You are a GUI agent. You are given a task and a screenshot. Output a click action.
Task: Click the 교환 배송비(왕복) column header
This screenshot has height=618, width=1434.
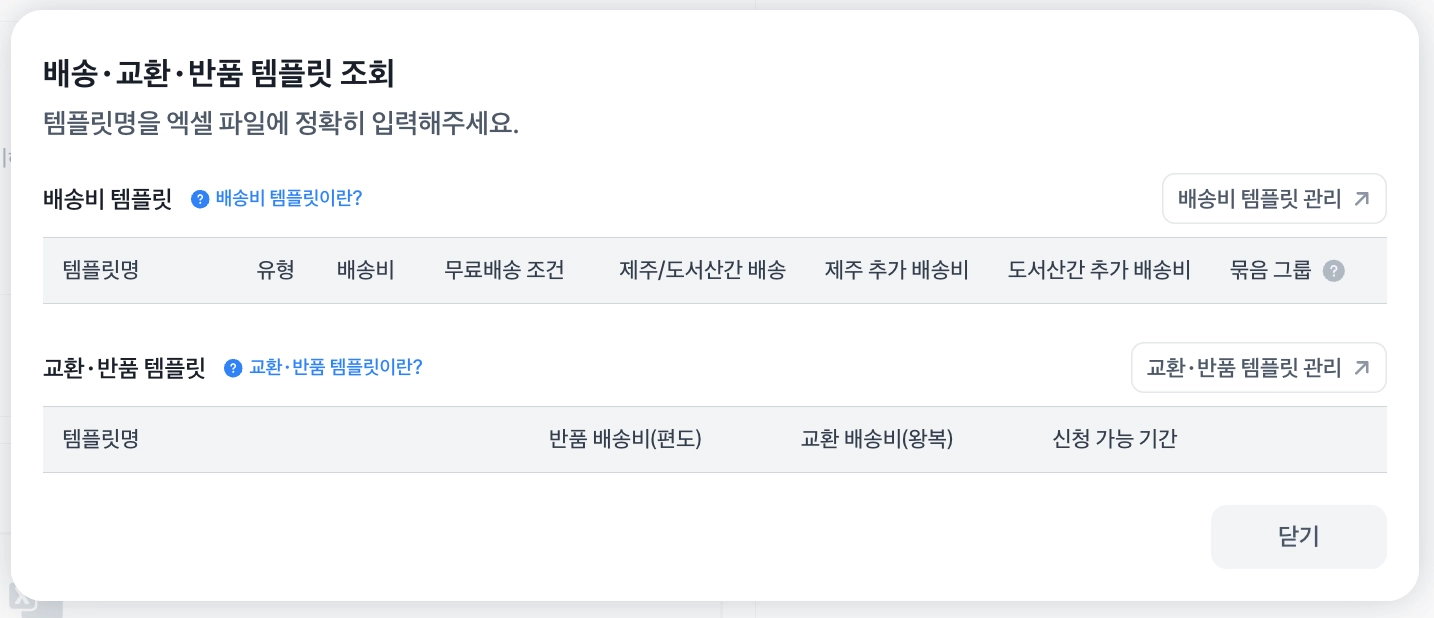[x=877, y=439]
